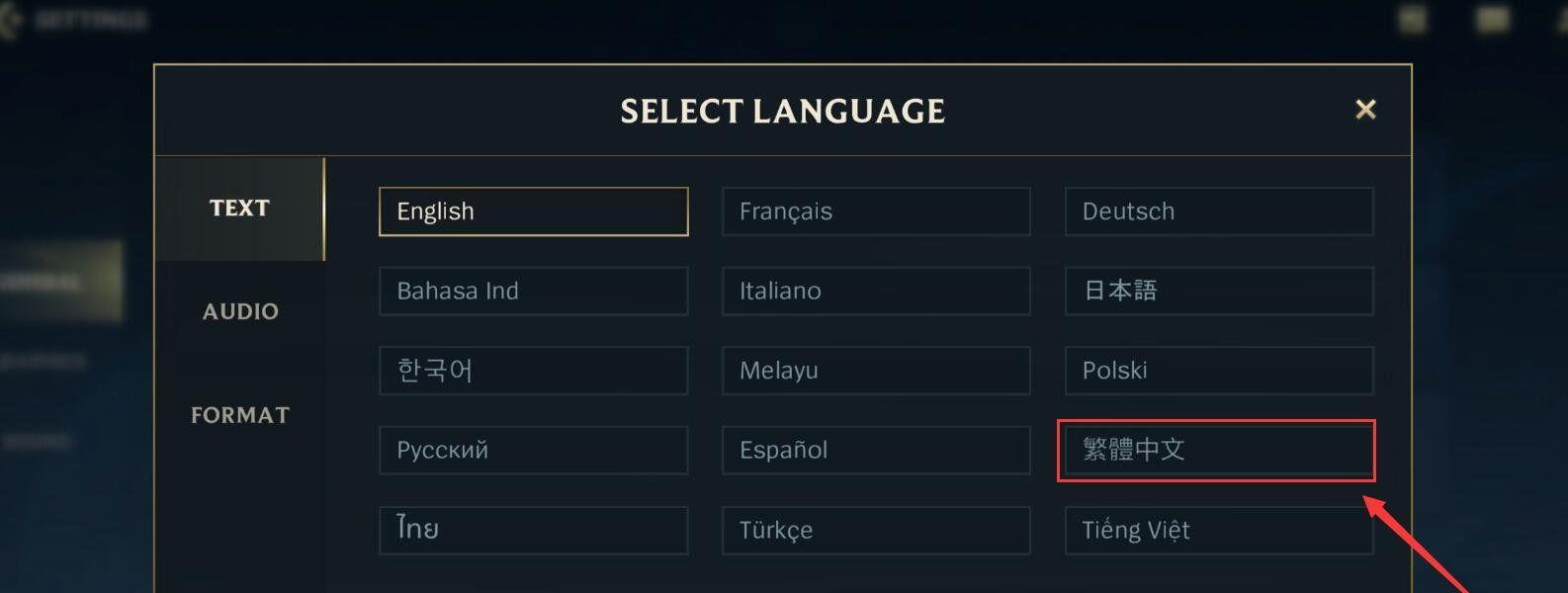The image size is (1568, 593).
Task: Choose Русский language option
Action: click(534, 450)
